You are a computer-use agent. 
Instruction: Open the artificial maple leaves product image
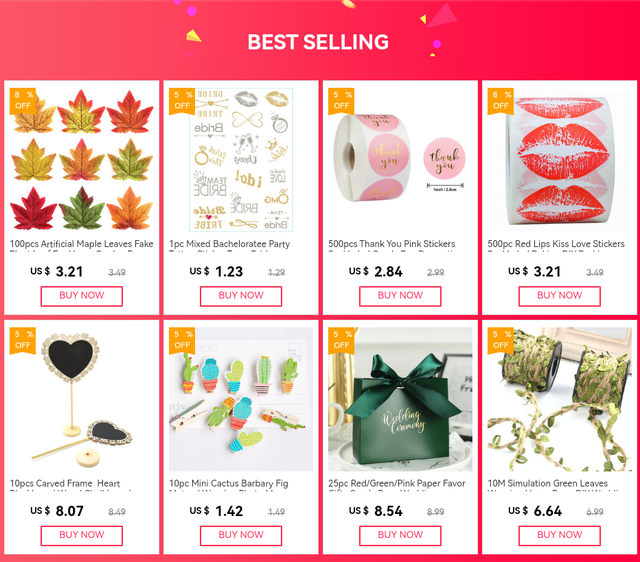(x=82, y=160)
